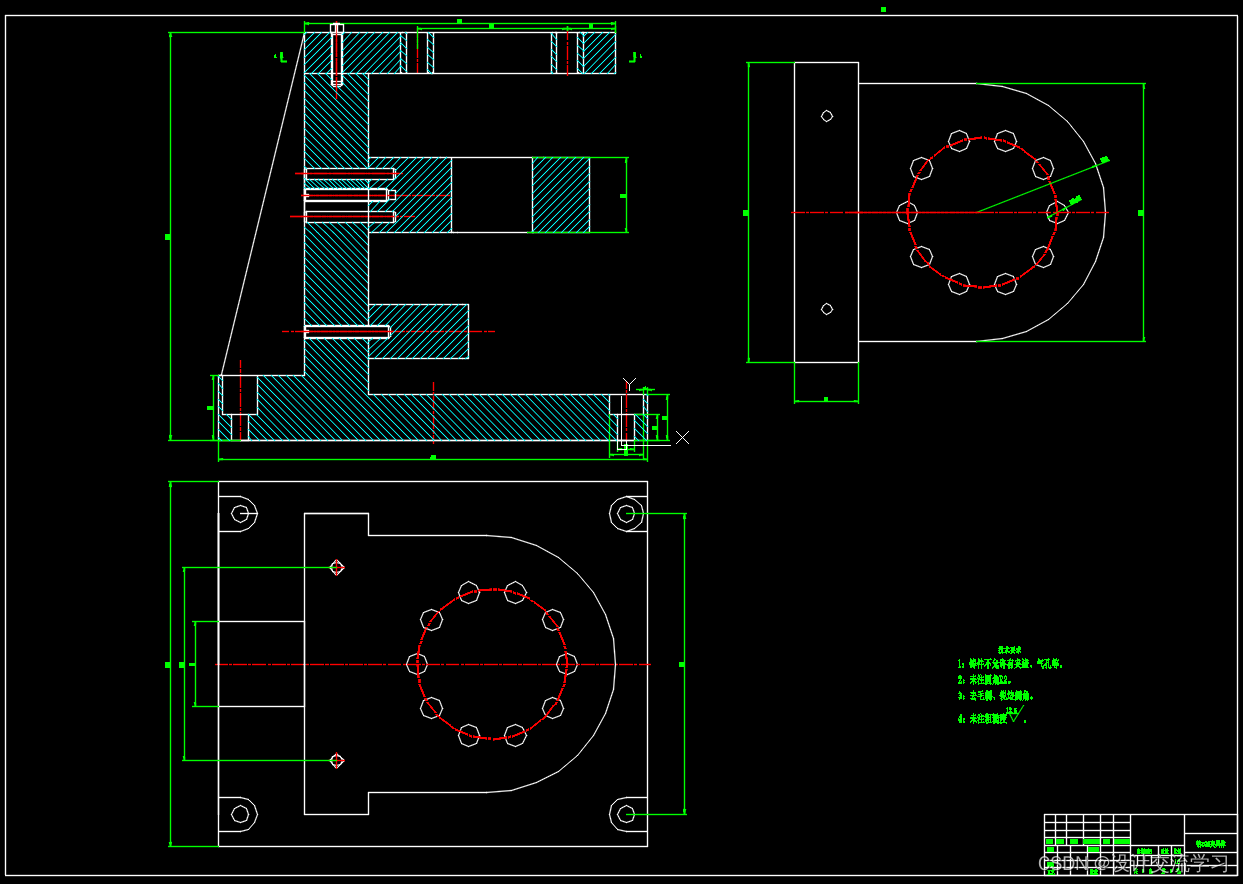Pick the surface roughness symbol in note 4
Viewport: 1243px width, 884px height.
pos(1016,714)
